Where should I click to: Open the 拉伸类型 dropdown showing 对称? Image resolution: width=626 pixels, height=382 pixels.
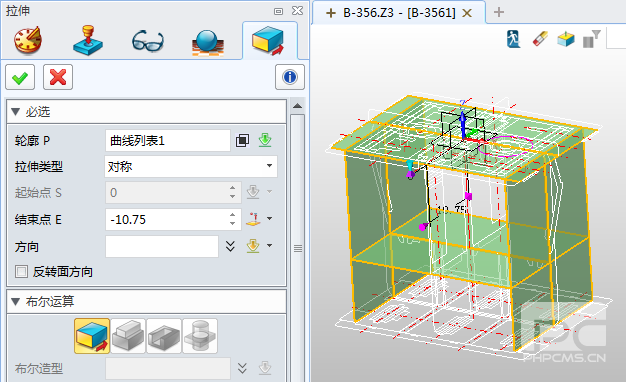click(x=191, y=166)
